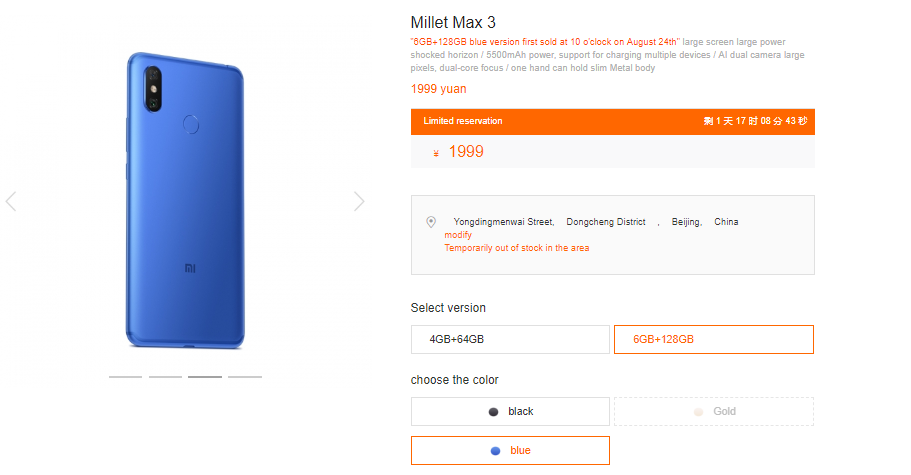Click the previous image left arrow
The width and height of the screenshot is (911, 475).
(x=11, y=201)
